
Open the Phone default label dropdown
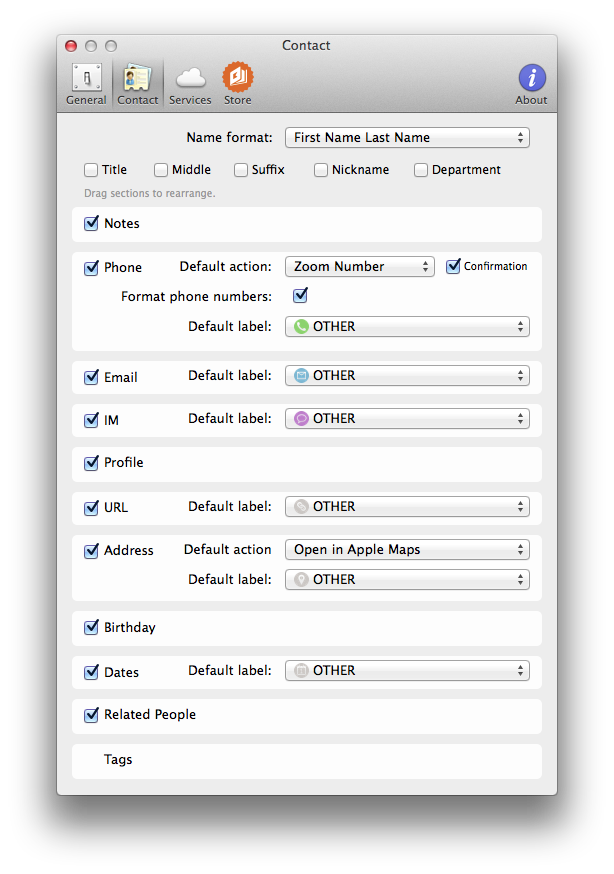click(407, 327)
